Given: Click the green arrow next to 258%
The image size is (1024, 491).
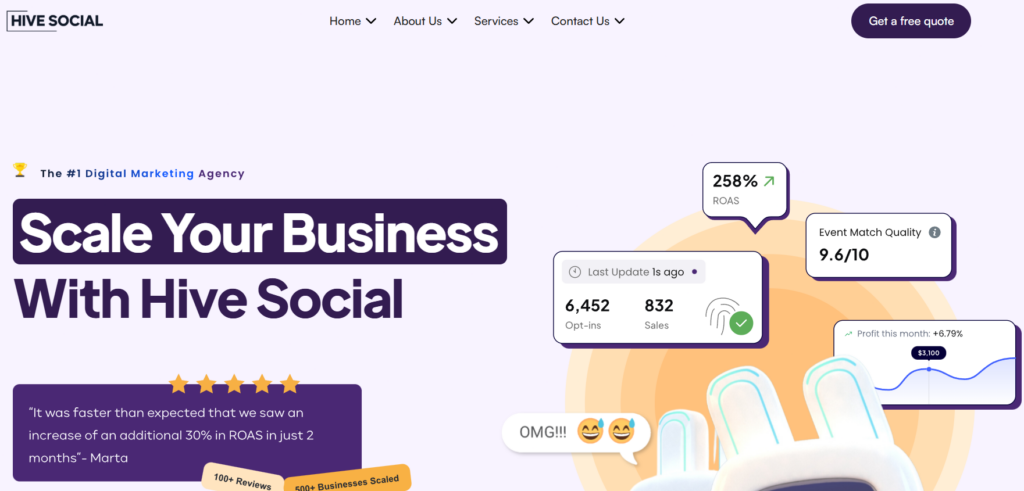Looking at the screenshot, I should [x=769, y=181].
